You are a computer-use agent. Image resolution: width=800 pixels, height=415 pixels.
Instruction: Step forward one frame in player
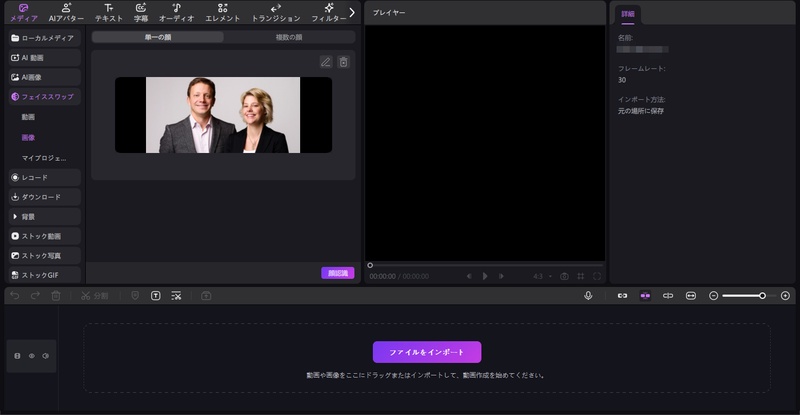pos(502,276)
